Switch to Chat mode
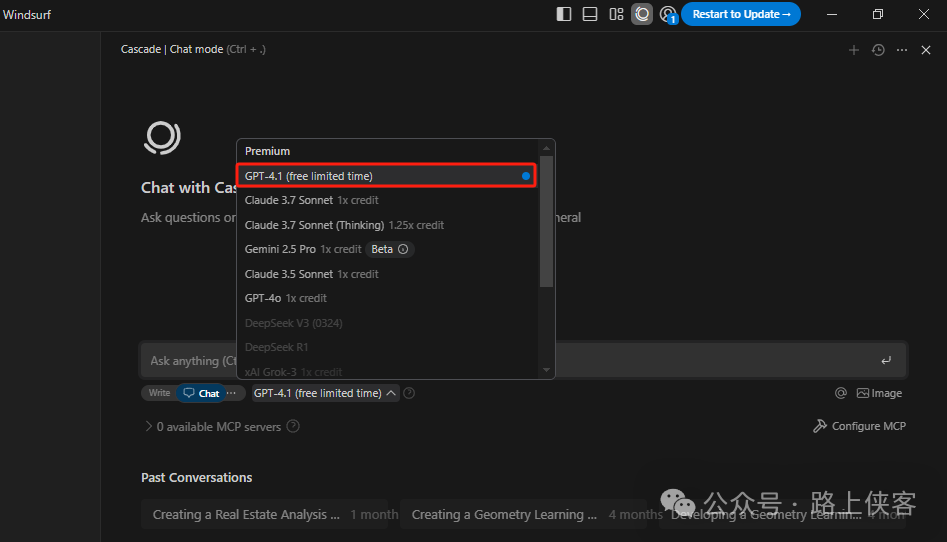The image size is (947, 542). coord(201,393)
